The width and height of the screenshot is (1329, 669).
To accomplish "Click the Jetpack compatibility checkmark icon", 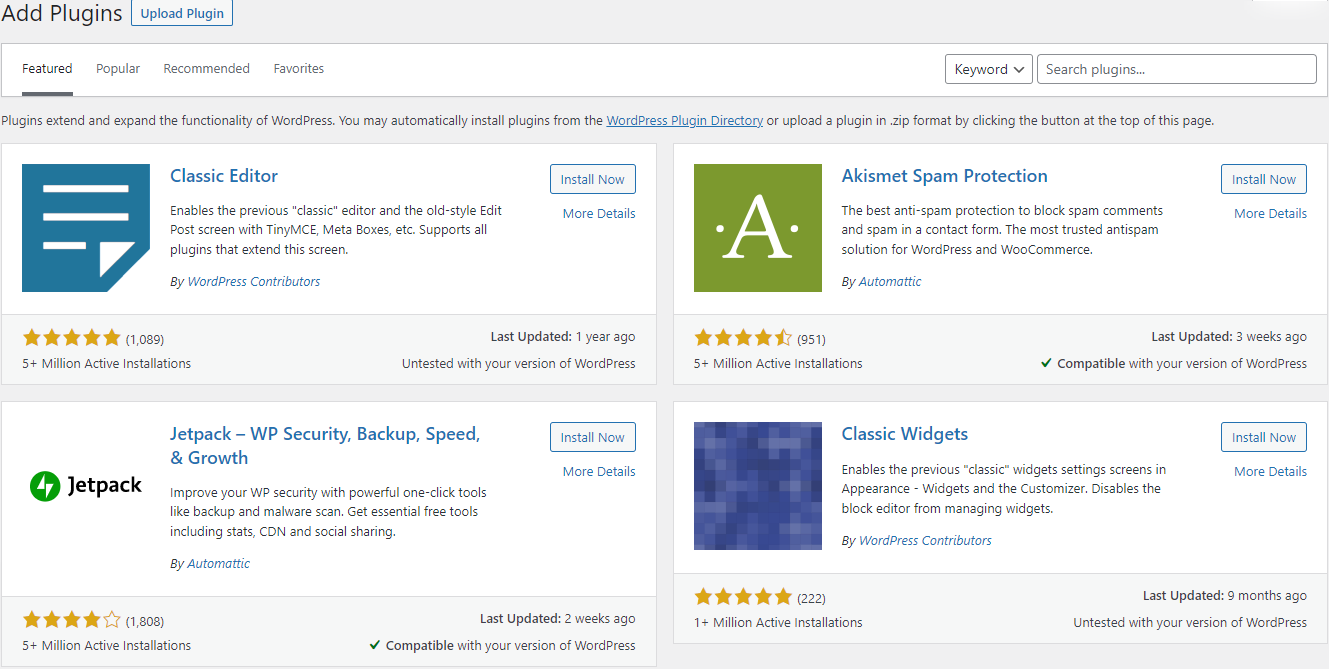I will point(375,645).
